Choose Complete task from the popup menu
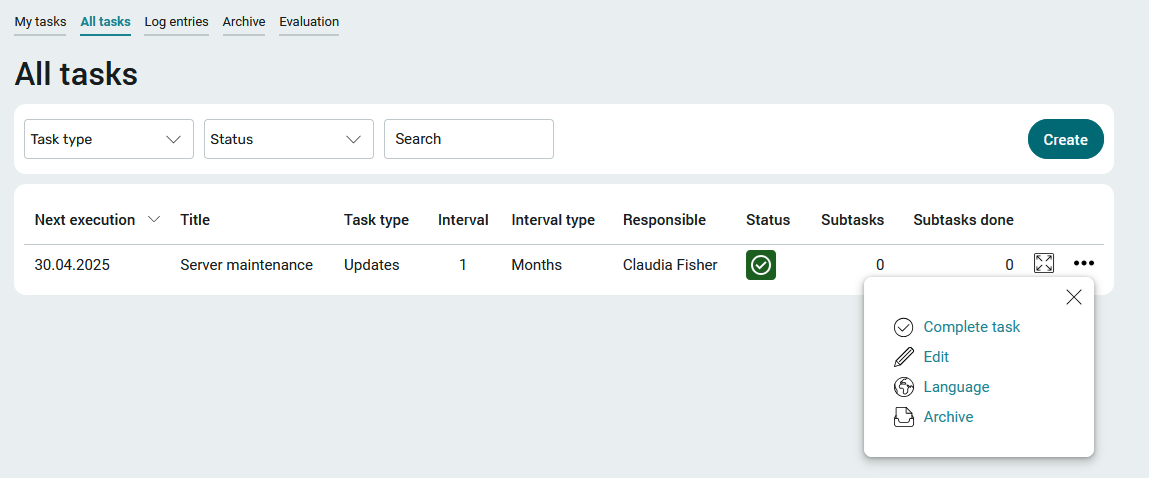Viewport: 1149px width, 478px height. click(972, 327)
